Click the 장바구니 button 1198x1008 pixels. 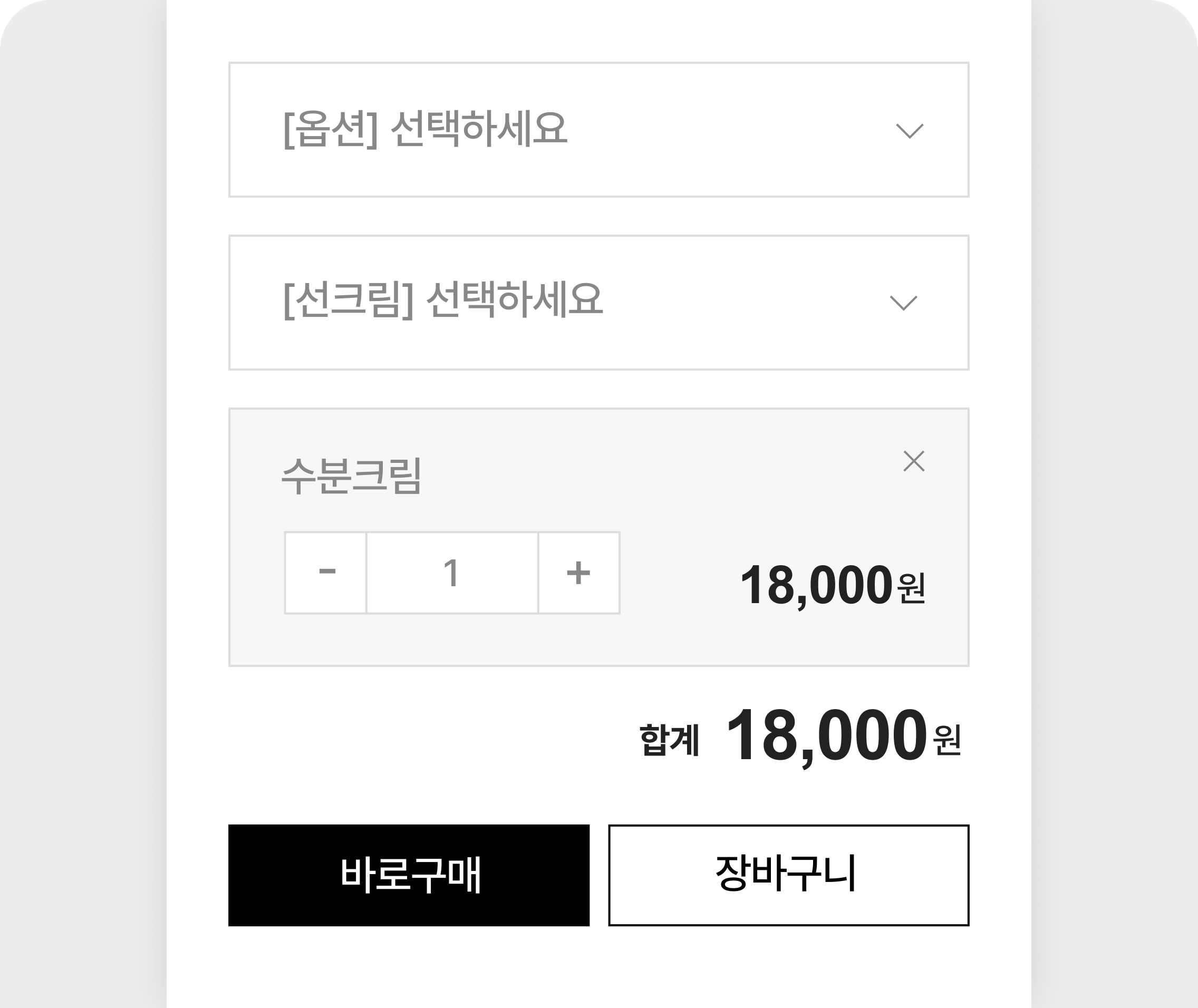[789, 875]
